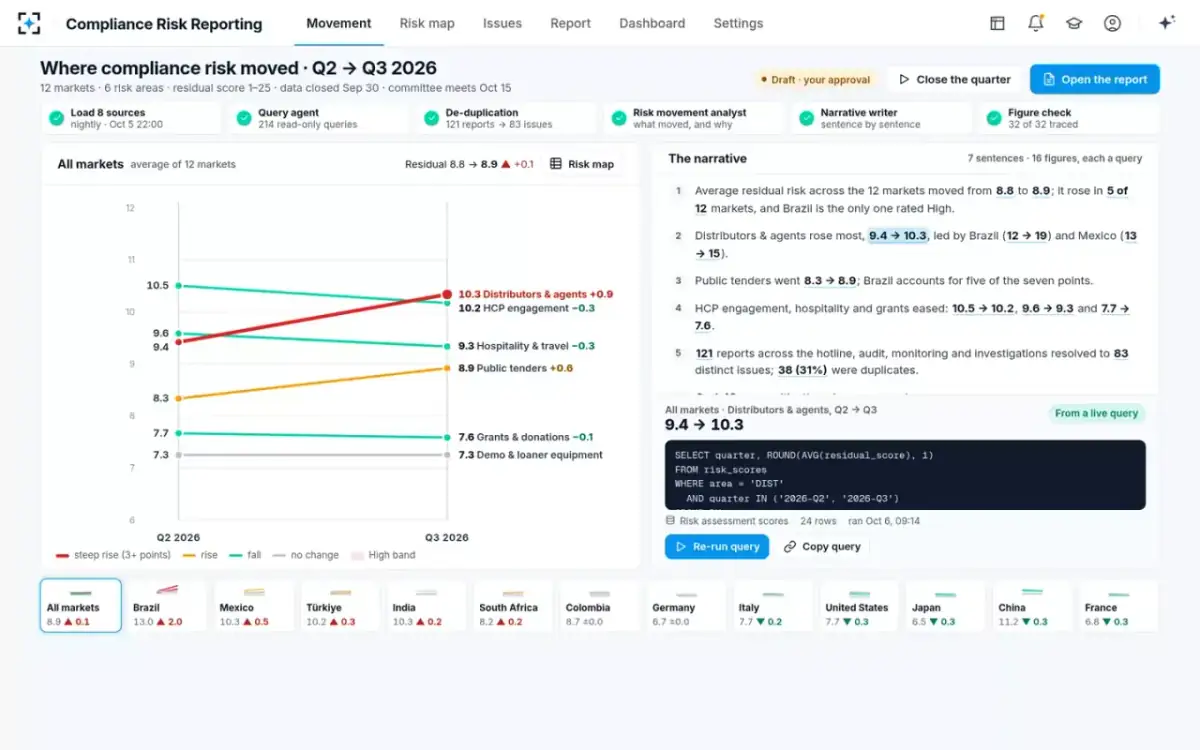The image size is (1200, 750).
Task: Open the sparkle AI assistant icon
Action: pyautogui.click(x=1166, y=23)
